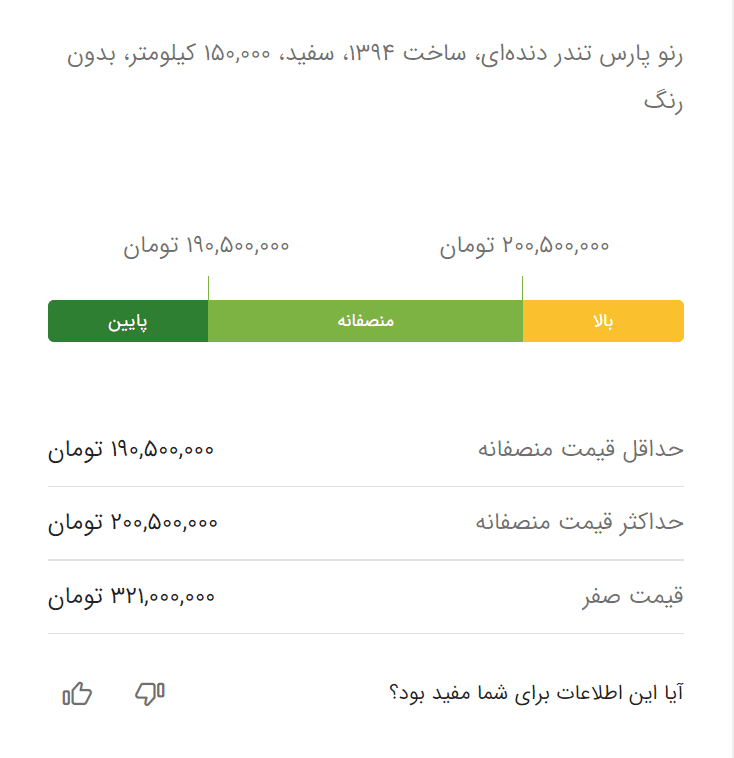Click the word رنگ in the title's second line

click(x=663, y=102)
